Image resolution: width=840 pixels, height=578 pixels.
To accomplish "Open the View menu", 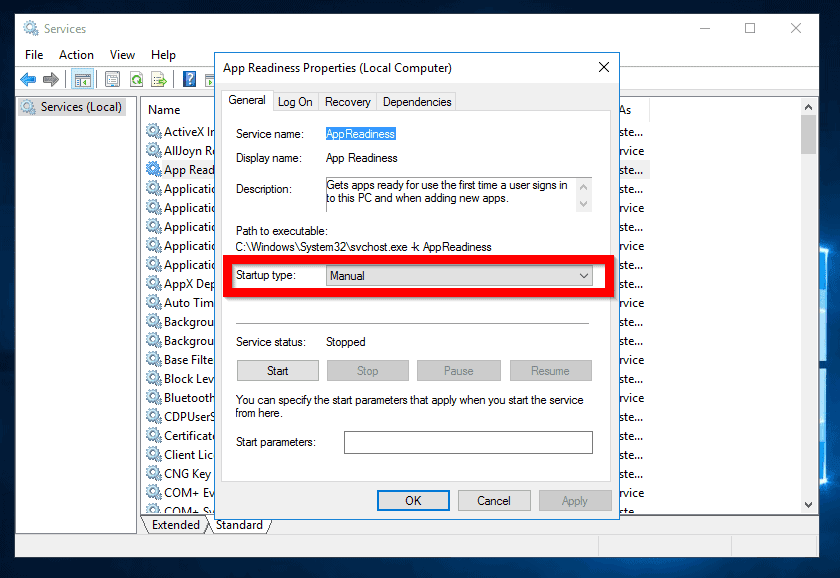I will [x=123, y=55].
